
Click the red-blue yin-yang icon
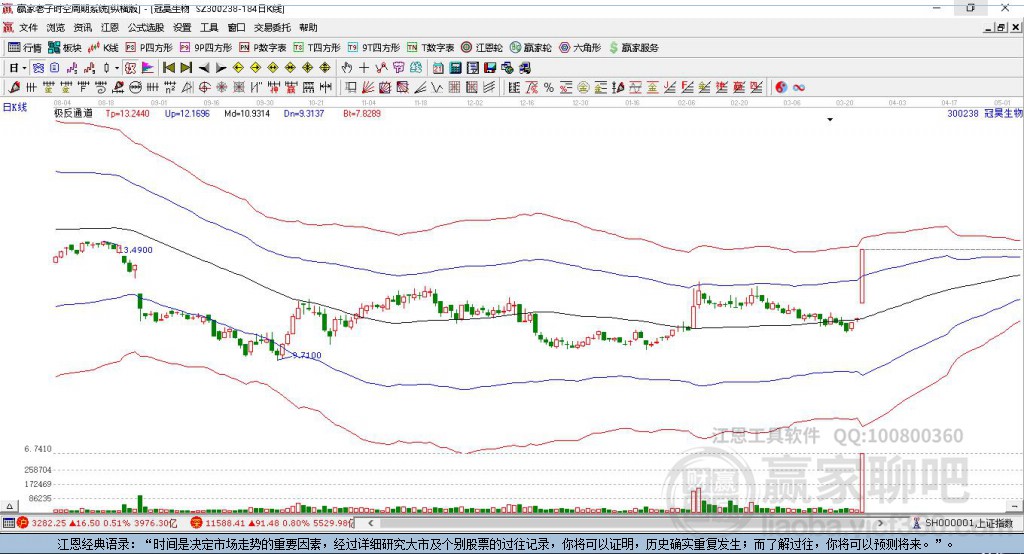pos(781,88)
